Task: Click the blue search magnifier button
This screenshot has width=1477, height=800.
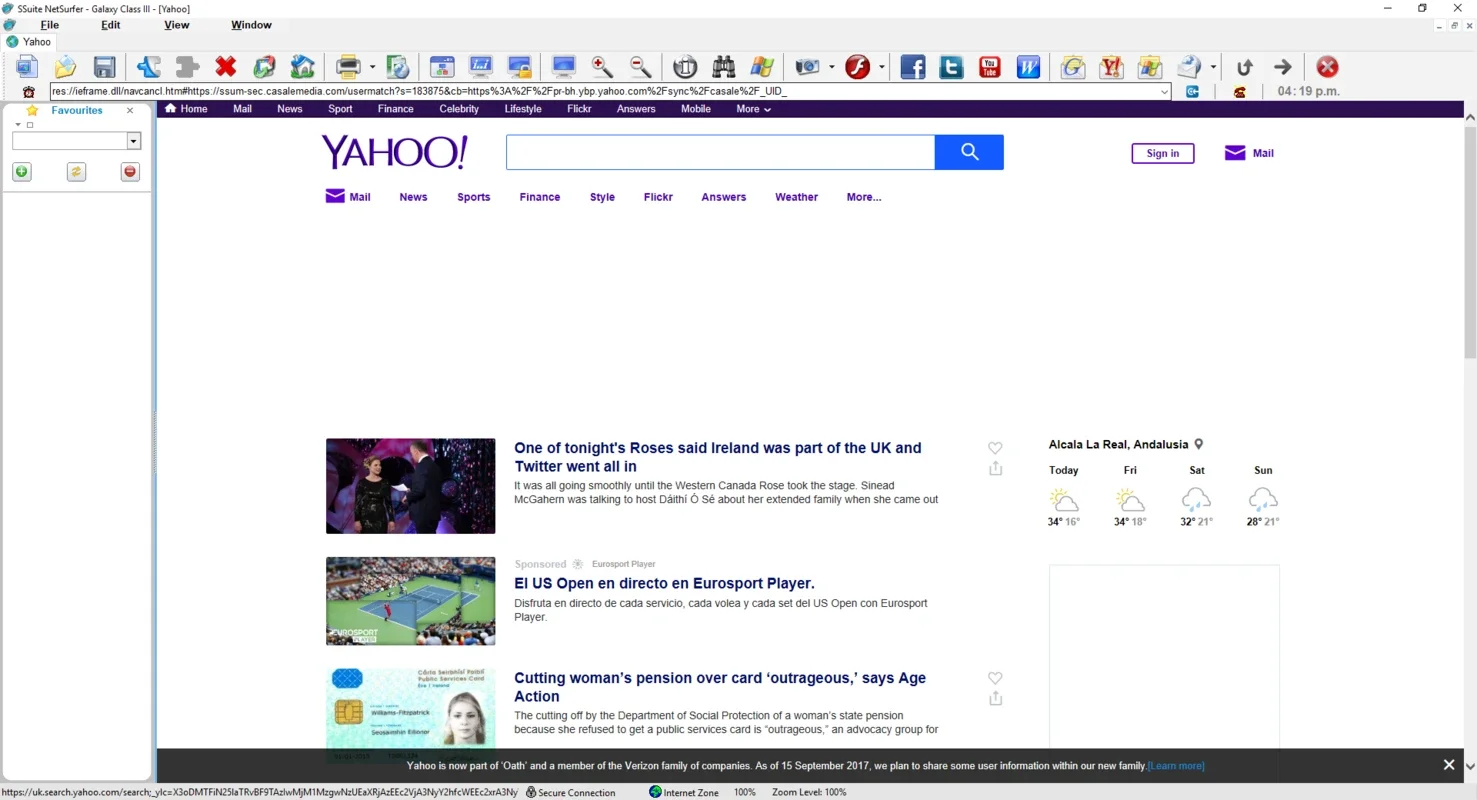Action: click(969, 152)
